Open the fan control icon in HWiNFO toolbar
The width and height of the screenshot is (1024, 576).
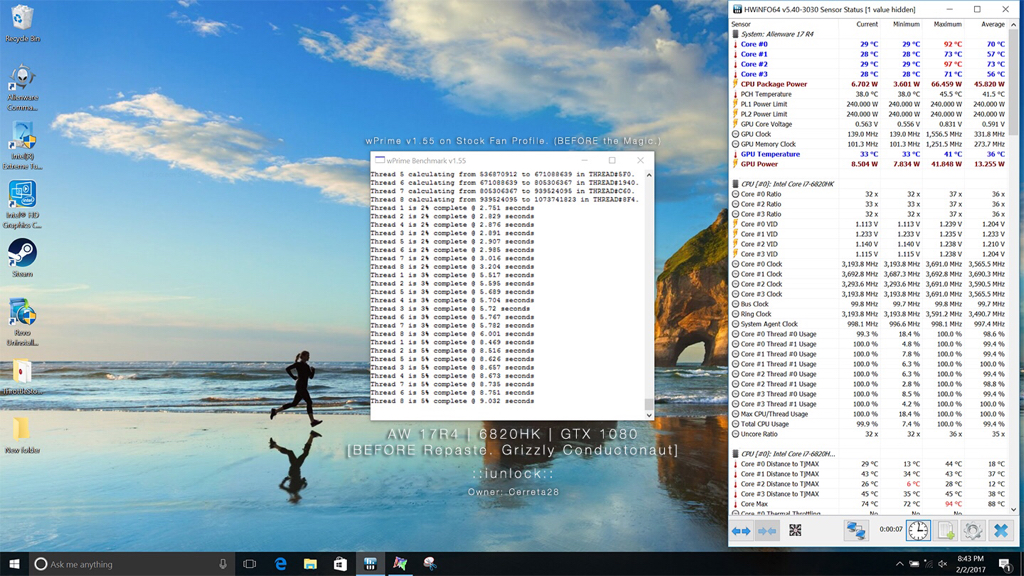(x=795, y=530)
